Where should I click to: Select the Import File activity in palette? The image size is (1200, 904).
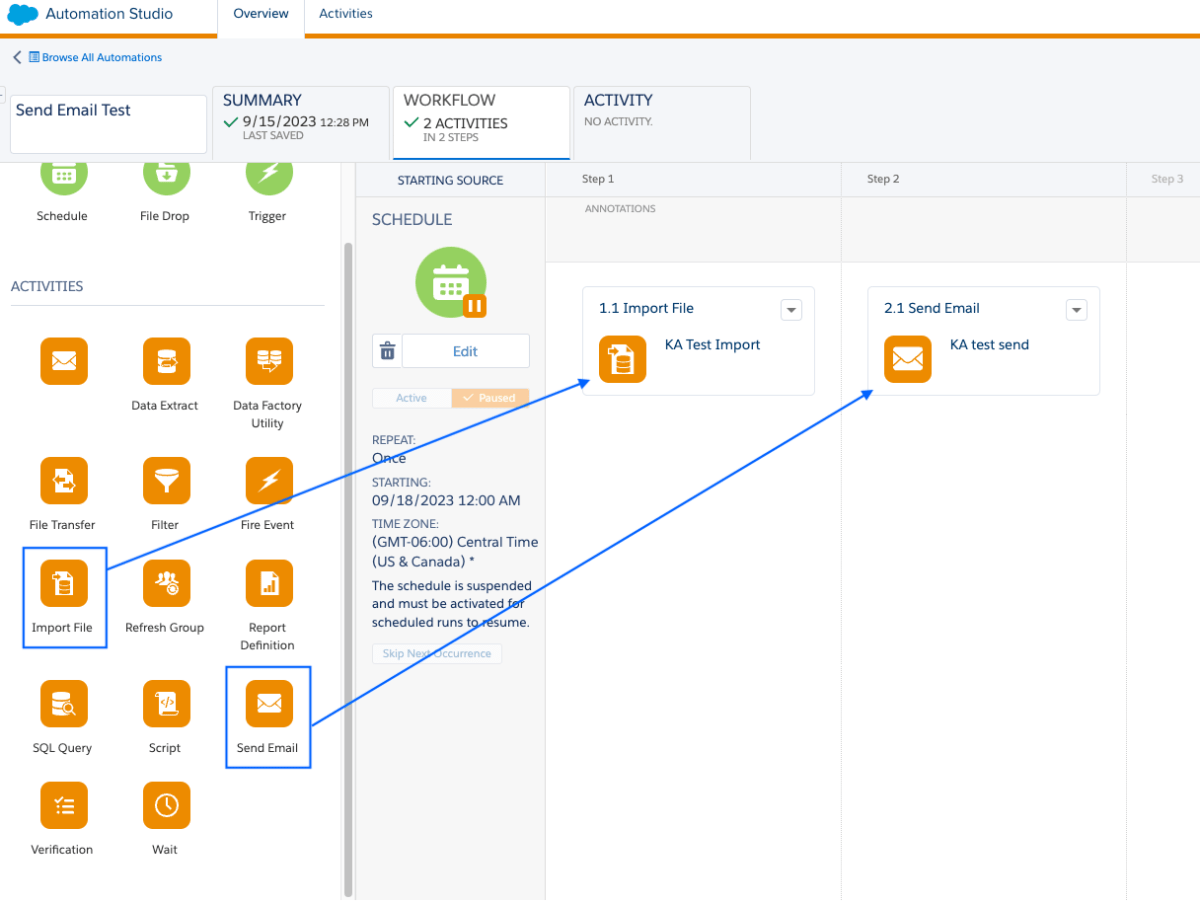pos(64,583)
